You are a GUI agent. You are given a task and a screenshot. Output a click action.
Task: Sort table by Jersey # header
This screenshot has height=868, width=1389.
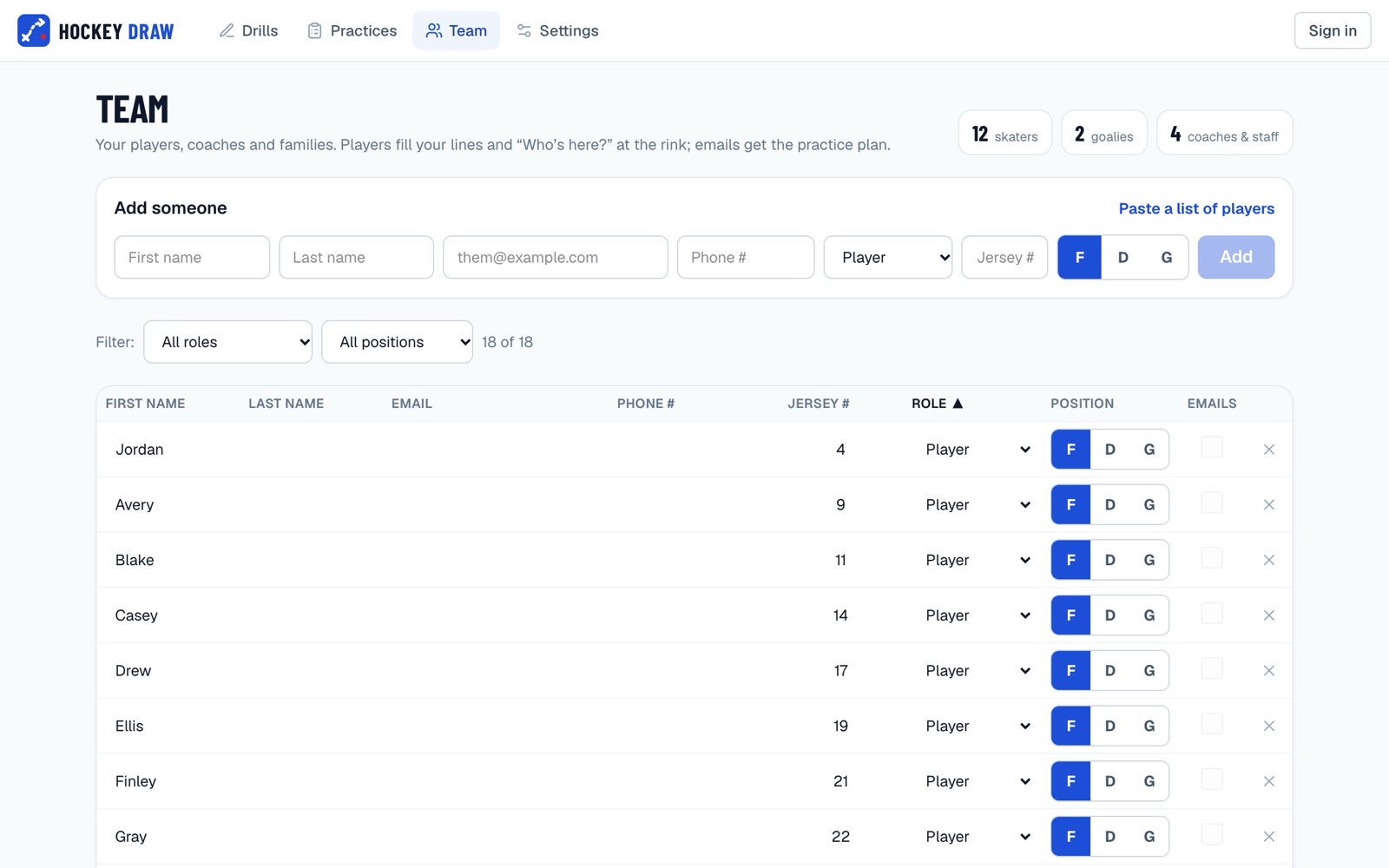point(818,404)
